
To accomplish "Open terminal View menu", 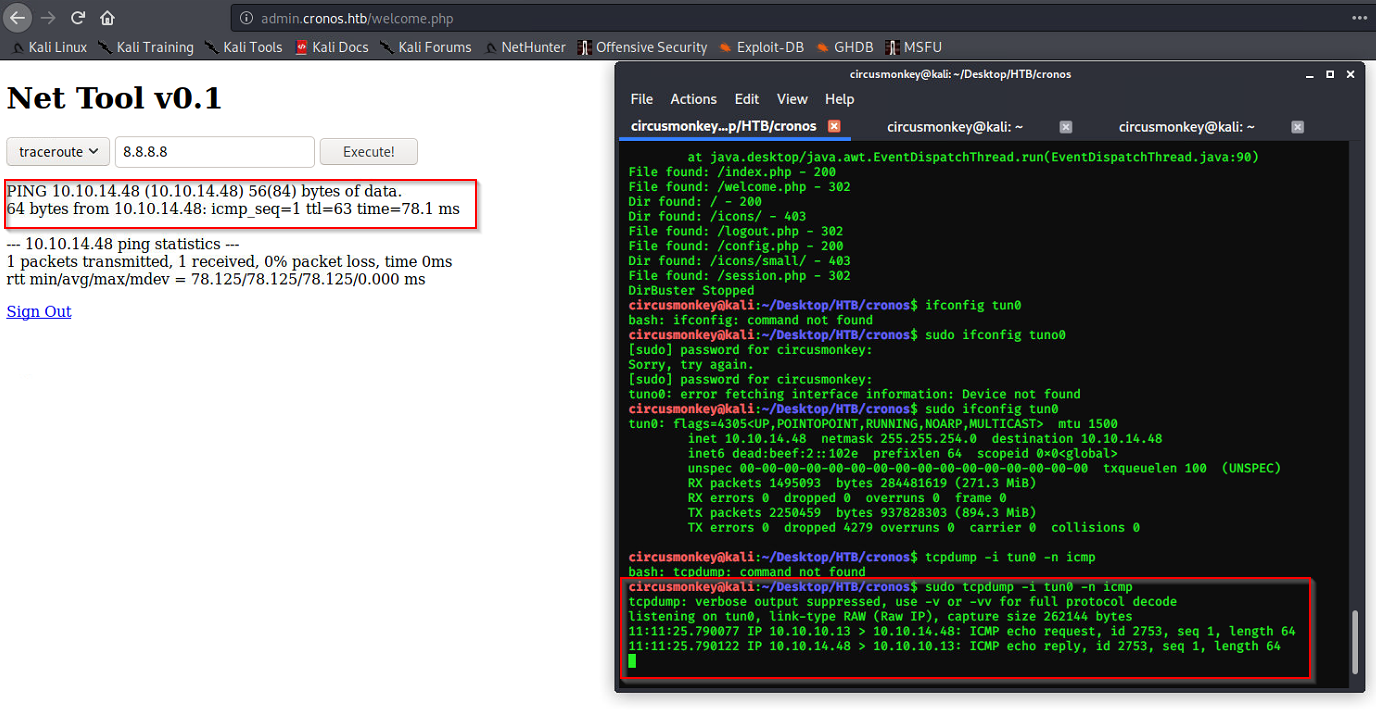I will pyautogui.click(x=792, y=99).
